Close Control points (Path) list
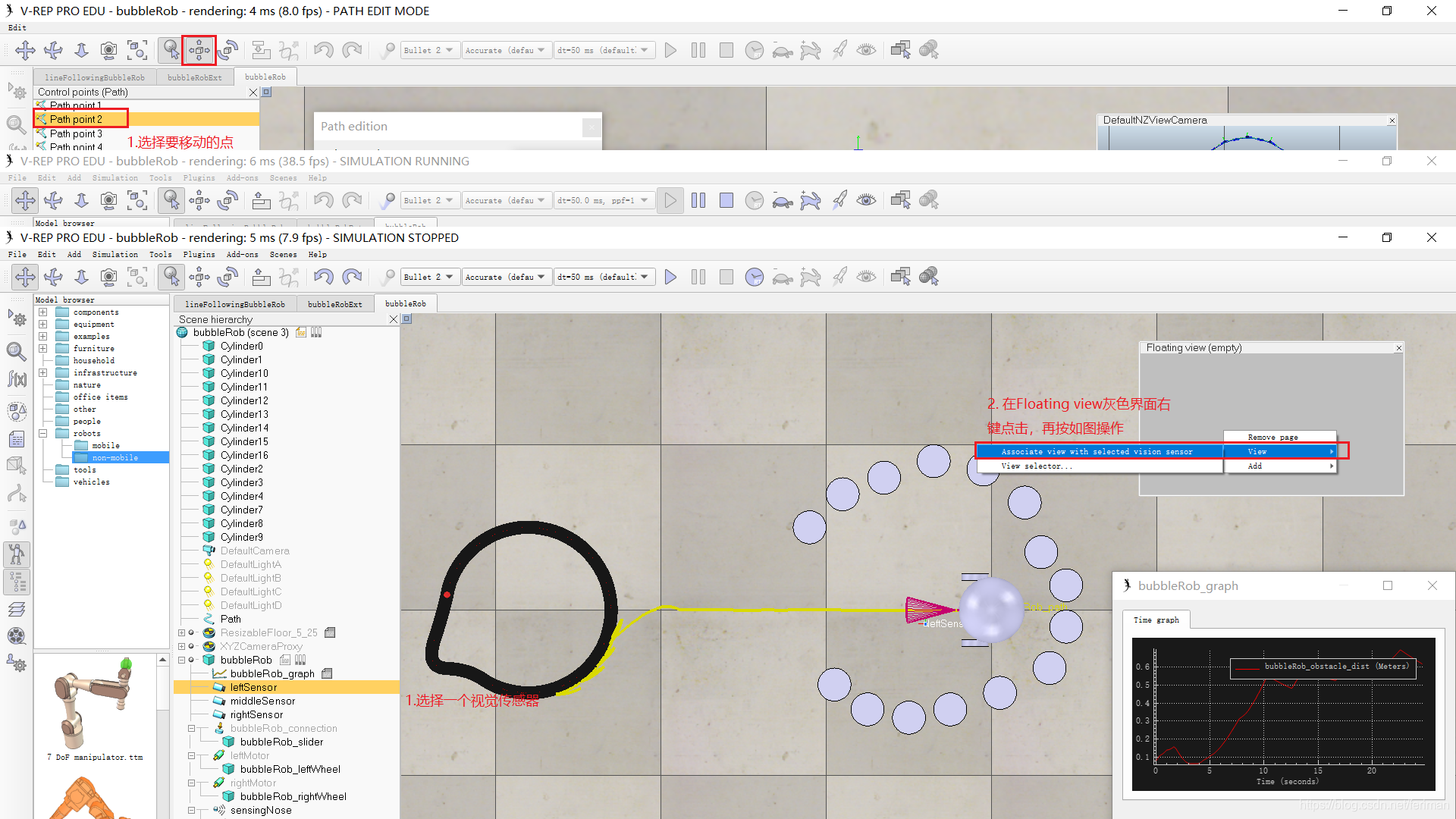 coord(253,93)
